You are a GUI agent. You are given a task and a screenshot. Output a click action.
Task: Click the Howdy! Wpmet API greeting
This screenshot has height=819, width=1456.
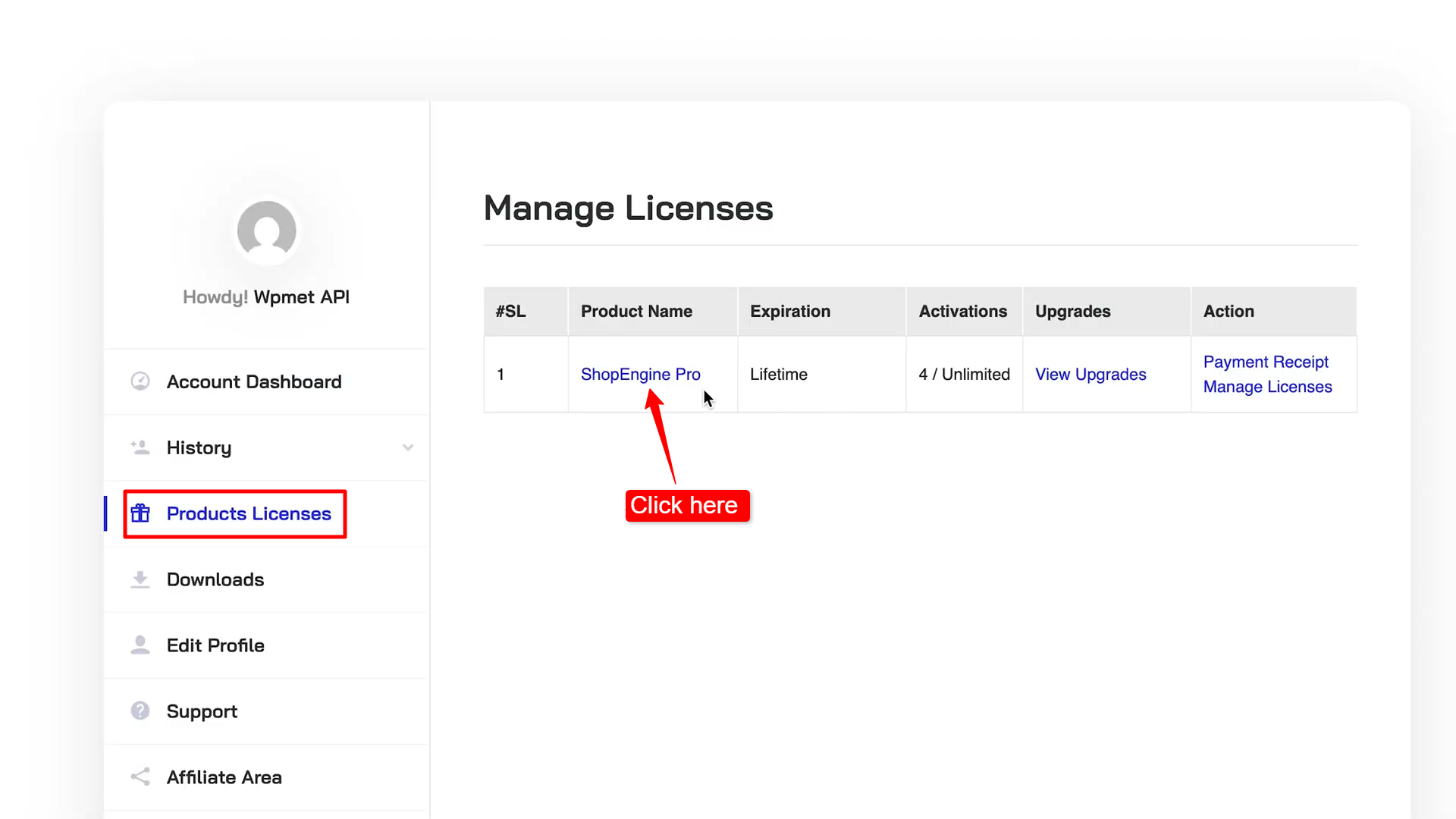(266, 297)
